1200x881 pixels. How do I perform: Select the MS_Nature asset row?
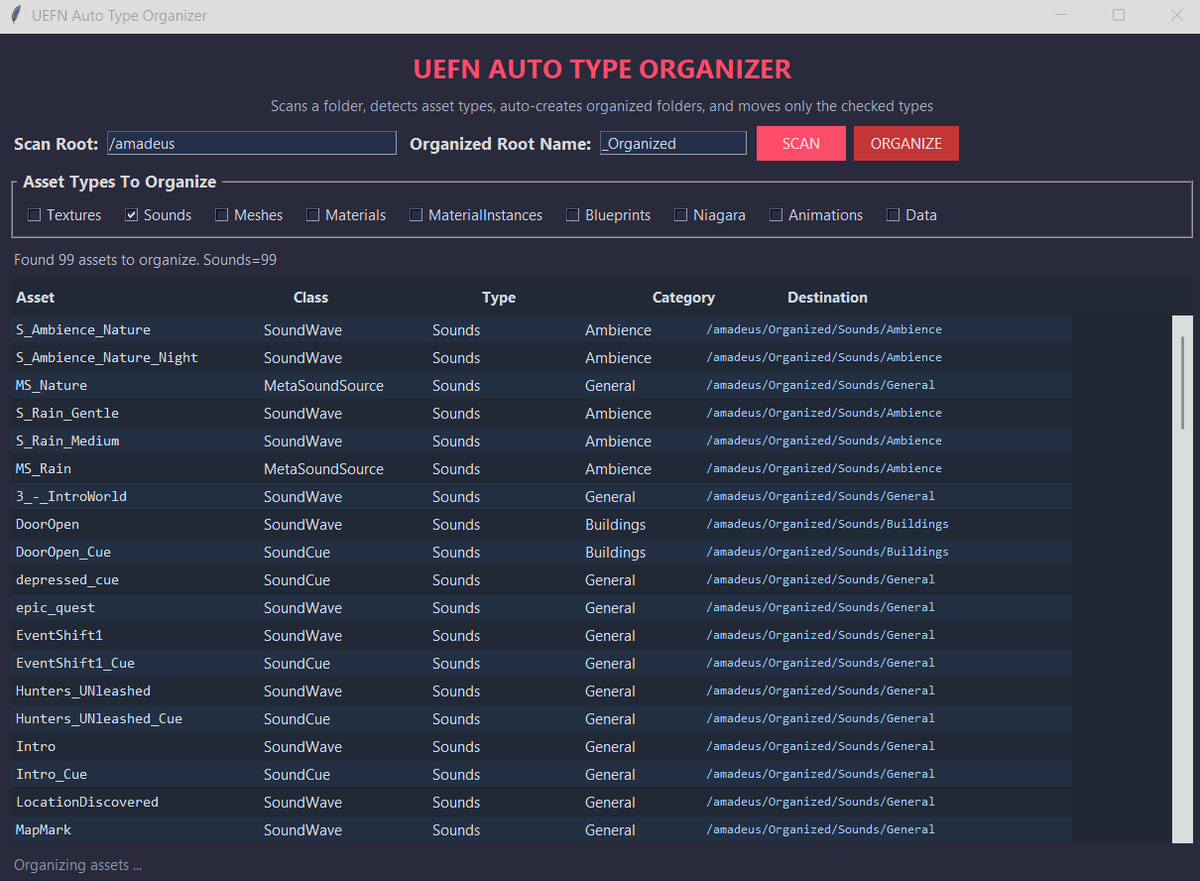coord(542,385)
